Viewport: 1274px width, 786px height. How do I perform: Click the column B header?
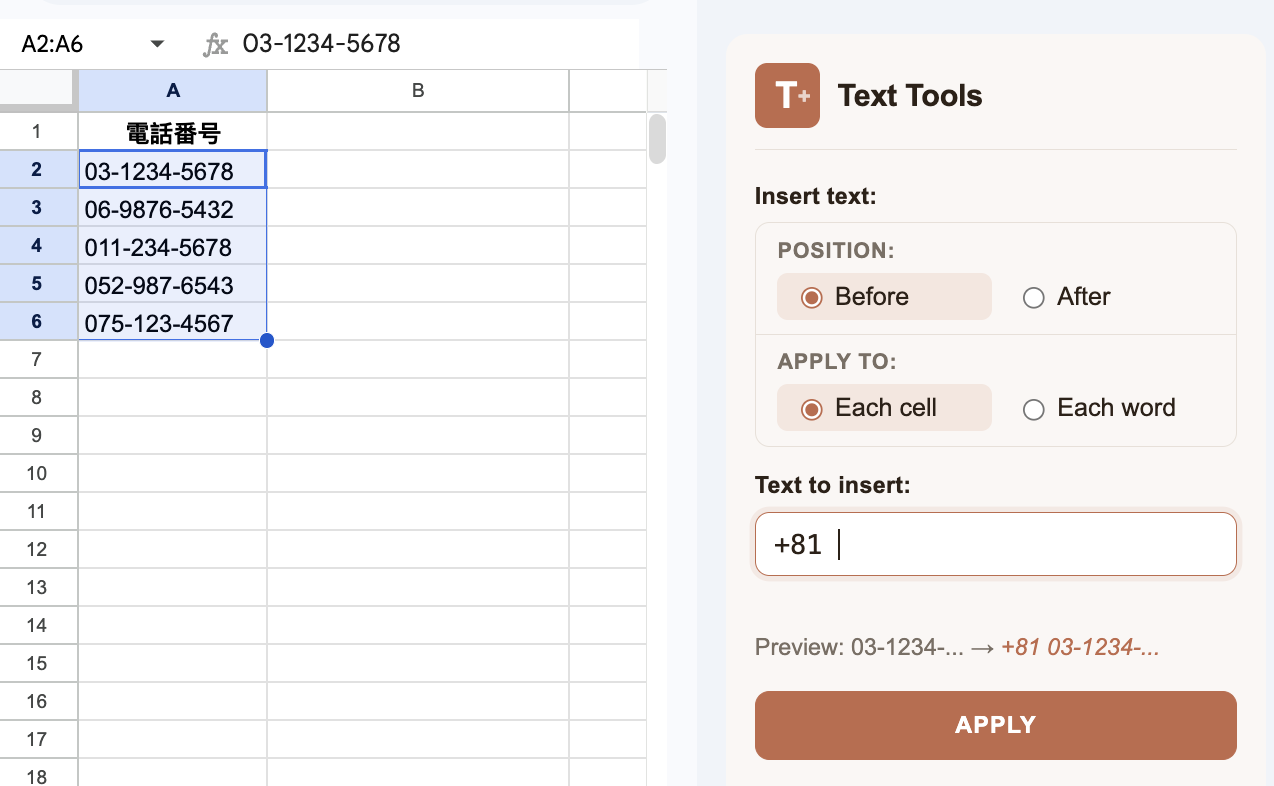click(x=417, y=89)
